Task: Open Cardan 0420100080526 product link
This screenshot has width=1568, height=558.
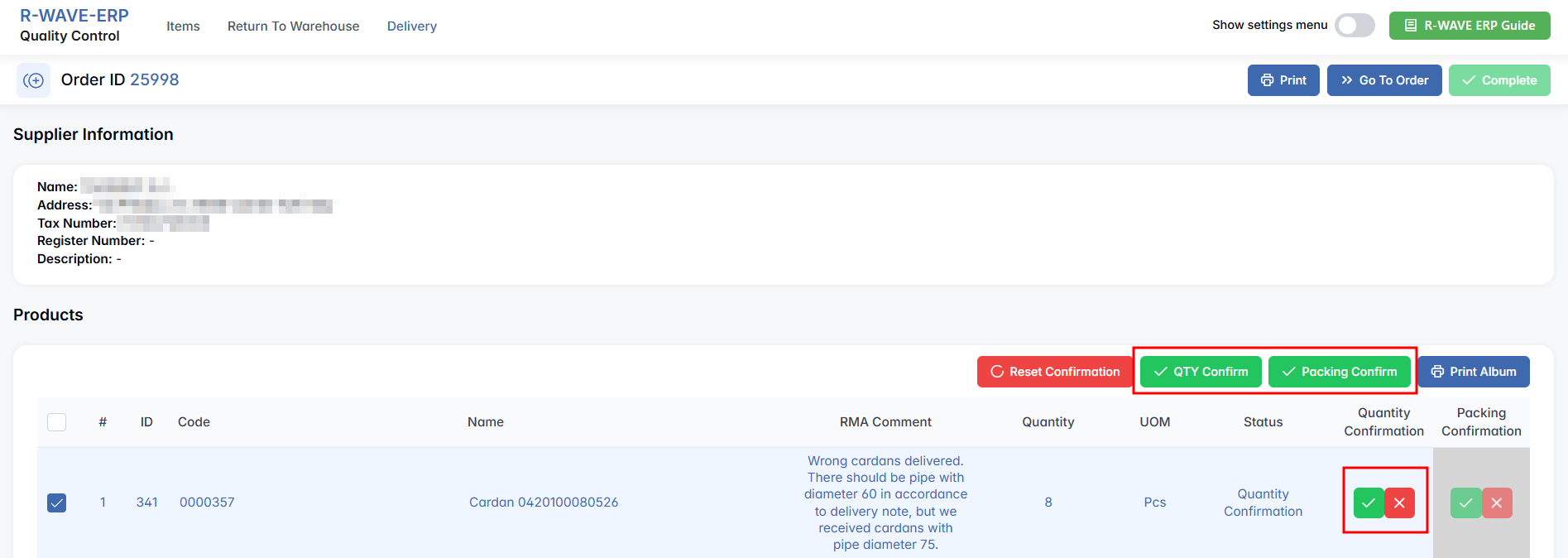Action: 543,503
